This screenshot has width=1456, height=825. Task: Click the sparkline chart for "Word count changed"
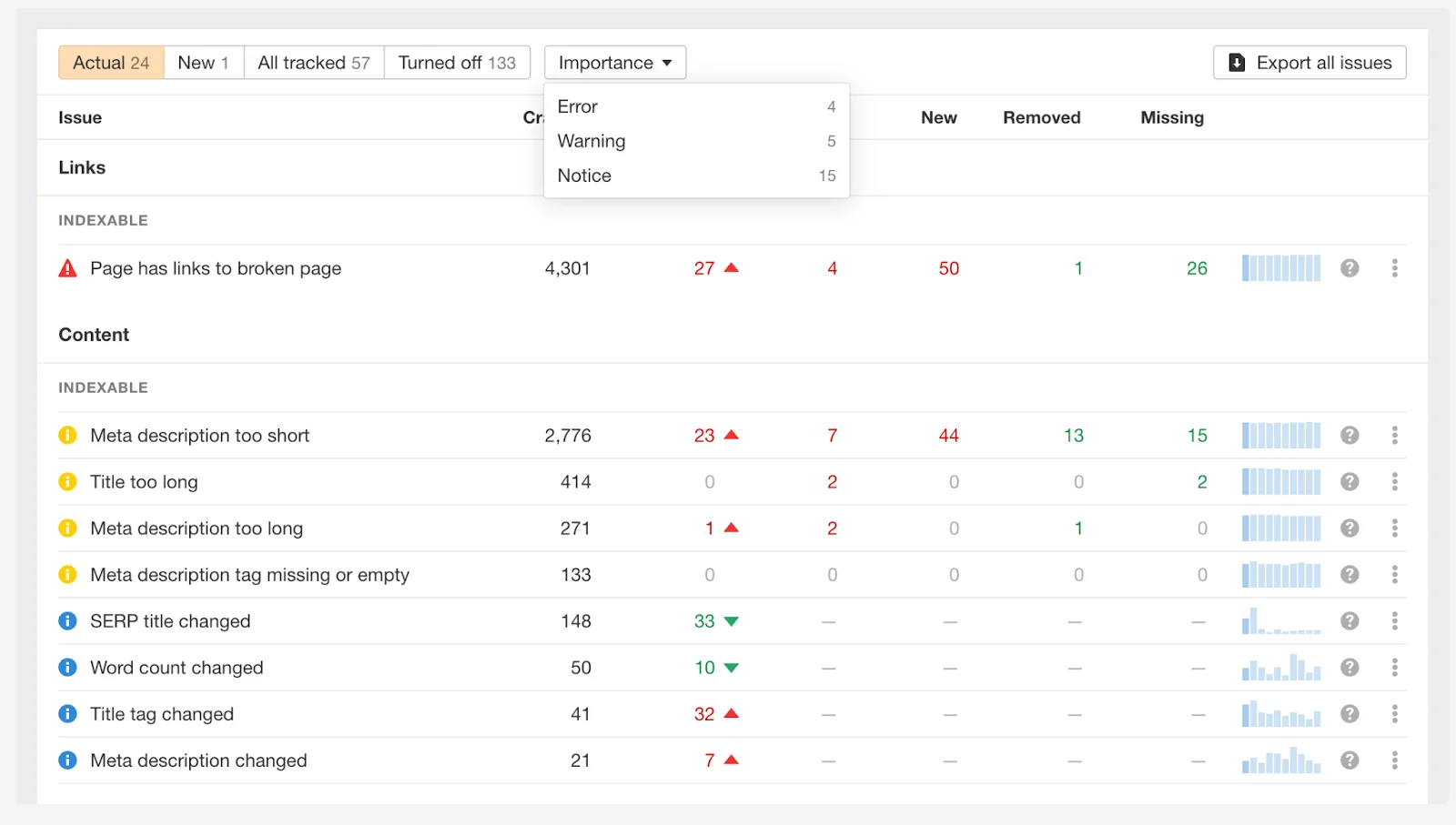[x=1281, y=667]
